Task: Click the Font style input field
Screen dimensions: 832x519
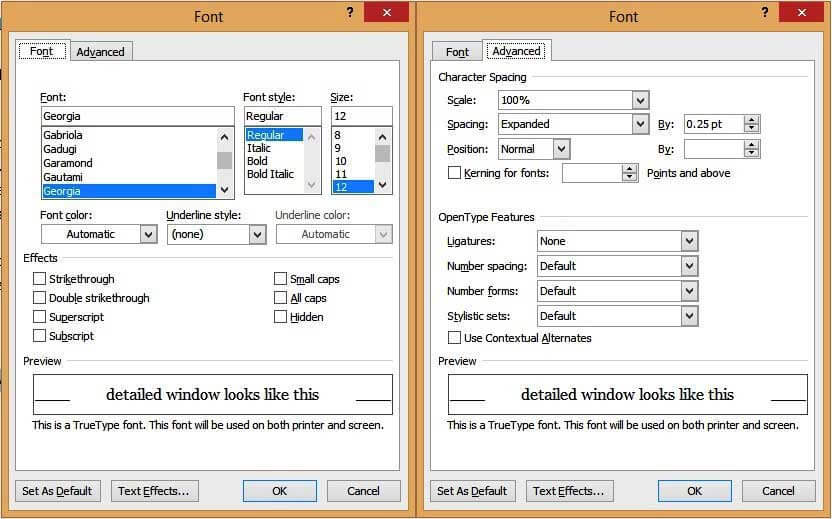Action: tap(283, 116)
